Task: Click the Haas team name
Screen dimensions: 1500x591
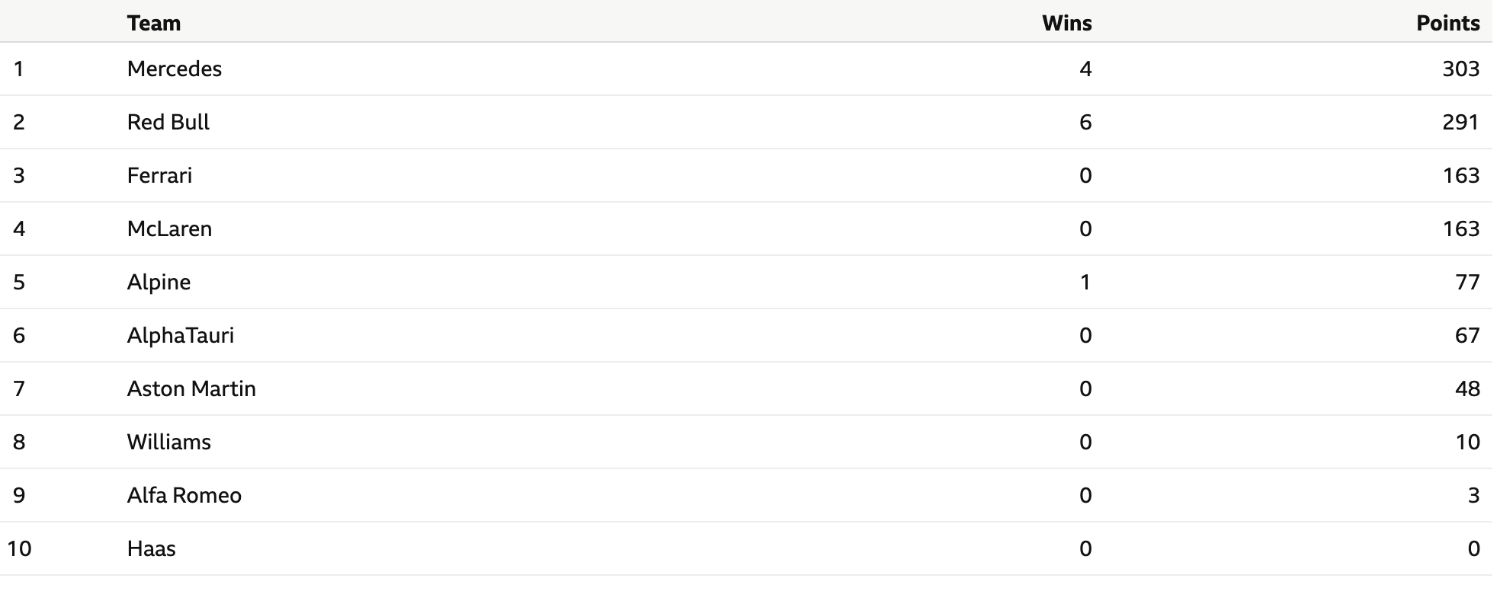Action: (151, 548)
